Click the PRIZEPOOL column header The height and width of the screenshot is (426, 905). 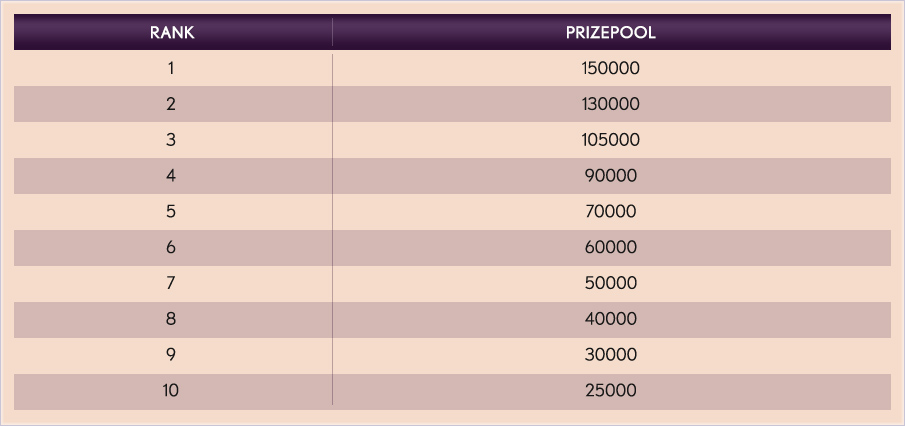611,32
